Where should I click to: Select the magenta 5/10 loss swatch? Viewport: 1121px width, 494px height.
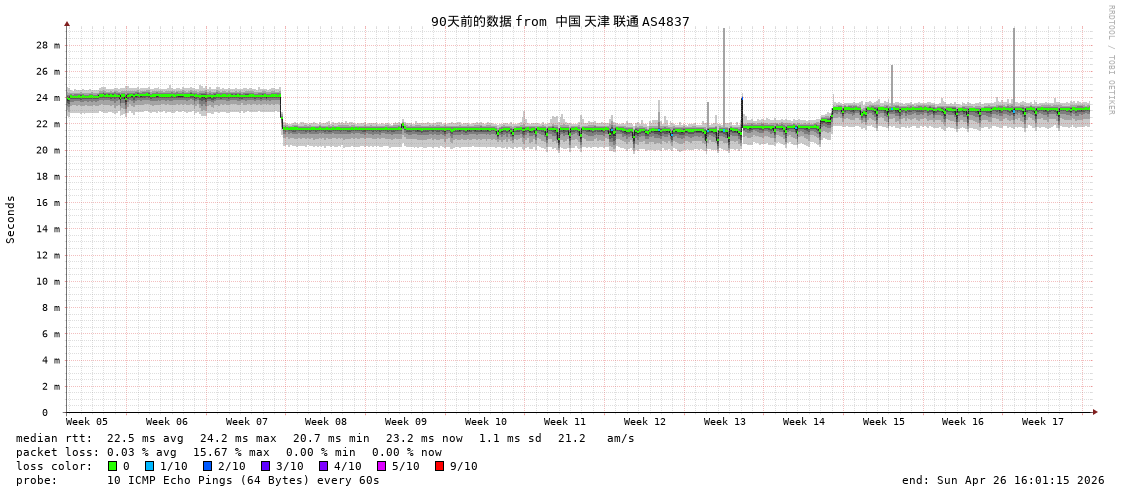[x=381, y=466]
